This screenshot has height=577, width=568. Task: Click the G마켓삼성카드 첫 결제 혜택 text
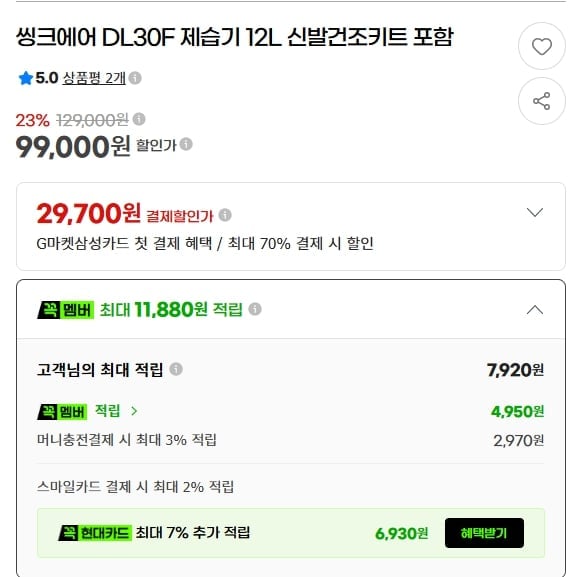(x=124, y=244)
